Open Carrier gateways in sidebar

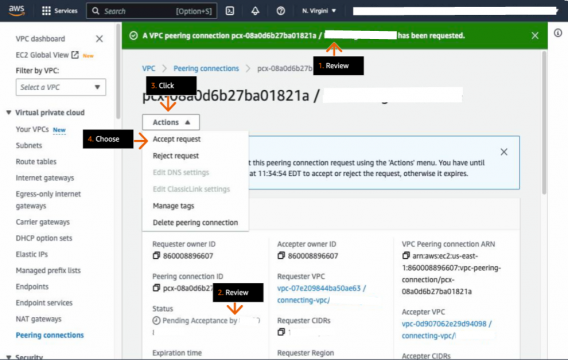[42, 222]
